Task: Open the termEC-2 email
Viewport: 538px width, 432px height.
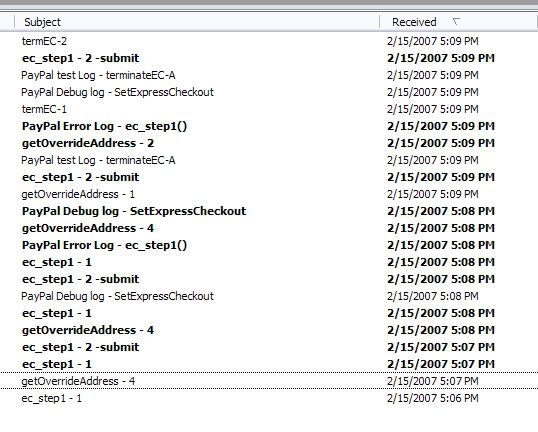Action: click(269, 41)
